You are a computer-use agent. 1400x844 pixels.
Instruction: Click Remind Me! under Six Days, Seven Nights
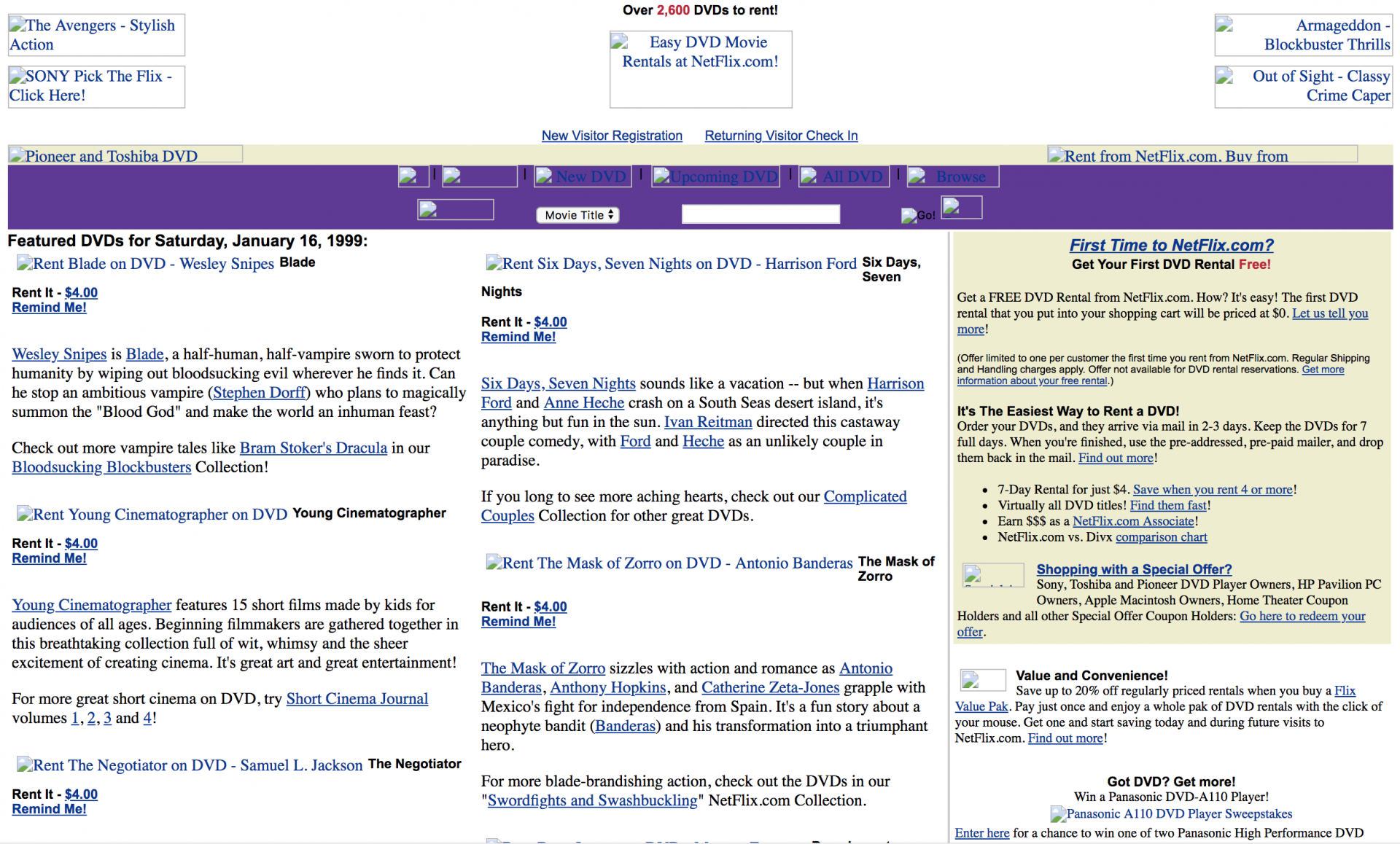click(518, 337)
